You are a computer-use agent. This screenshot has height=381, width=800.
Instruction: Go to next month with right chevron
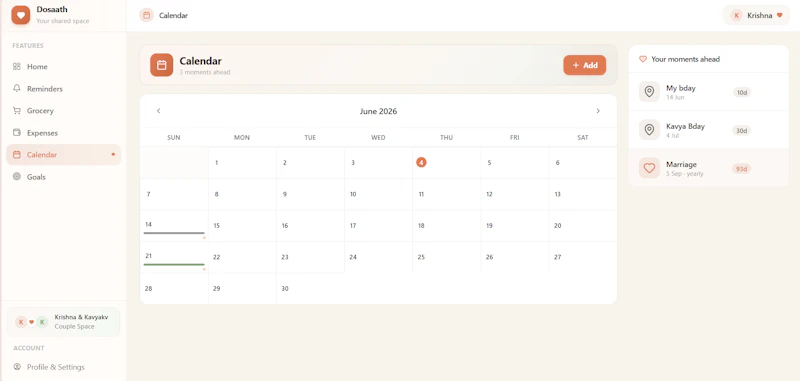click(x=598, y=111)
